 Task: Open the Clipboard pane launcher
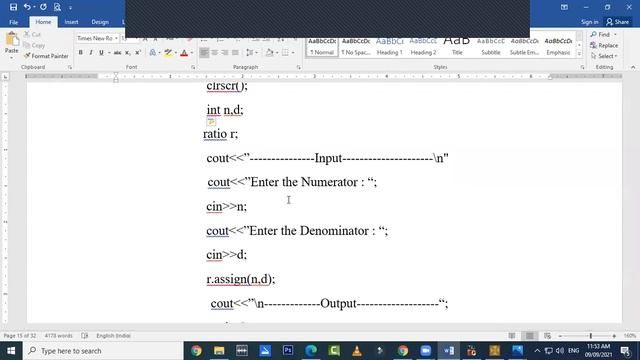[70, 67]
